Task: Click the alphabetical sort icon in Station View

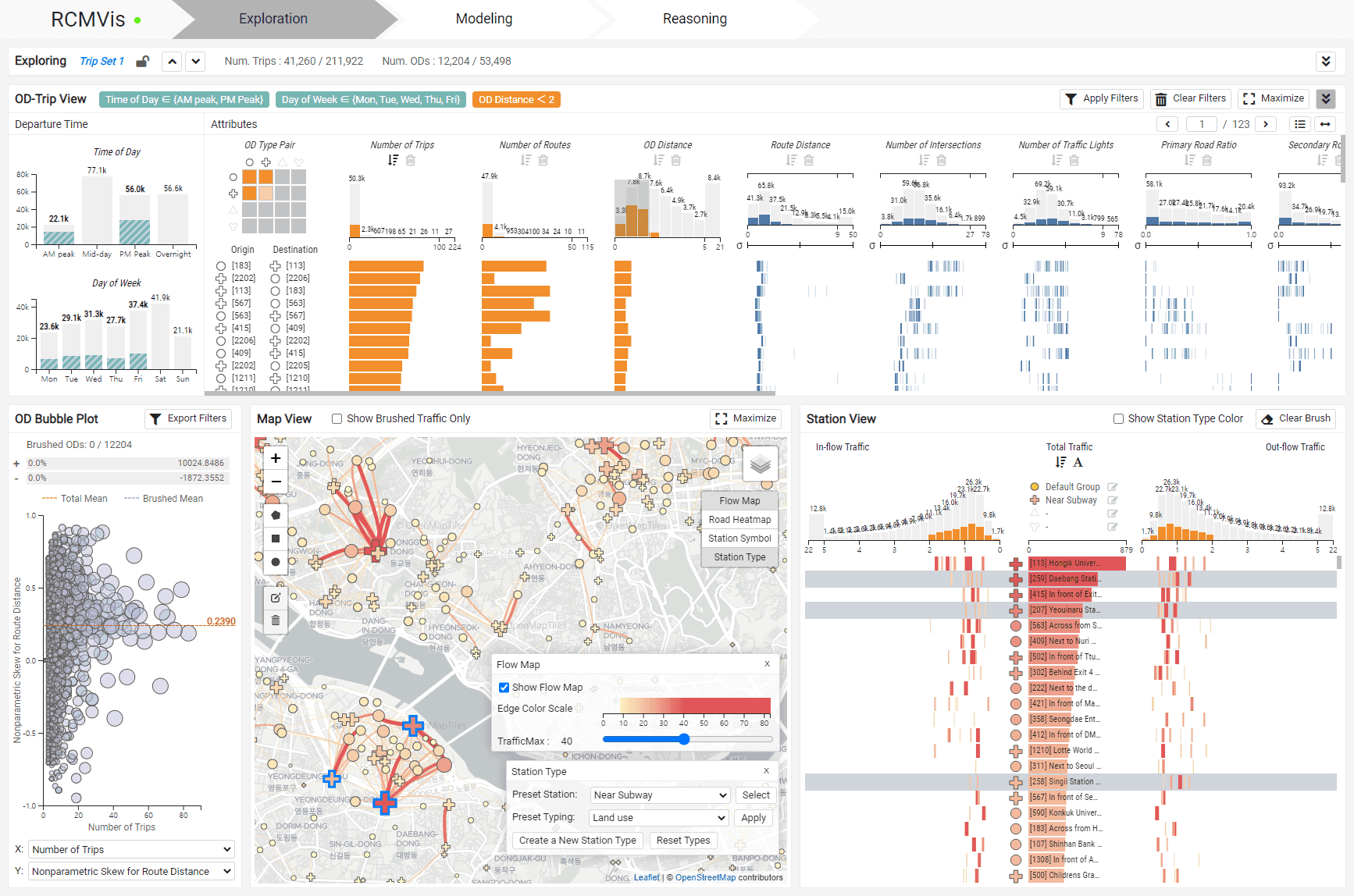Action: (1078, 462)
